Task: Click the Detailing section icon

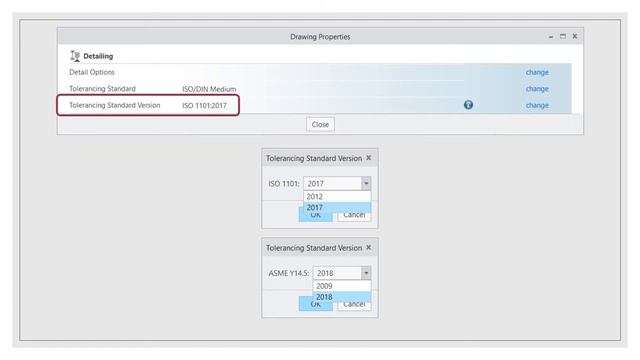Action: pyautogui.click(x=75, y=56)
